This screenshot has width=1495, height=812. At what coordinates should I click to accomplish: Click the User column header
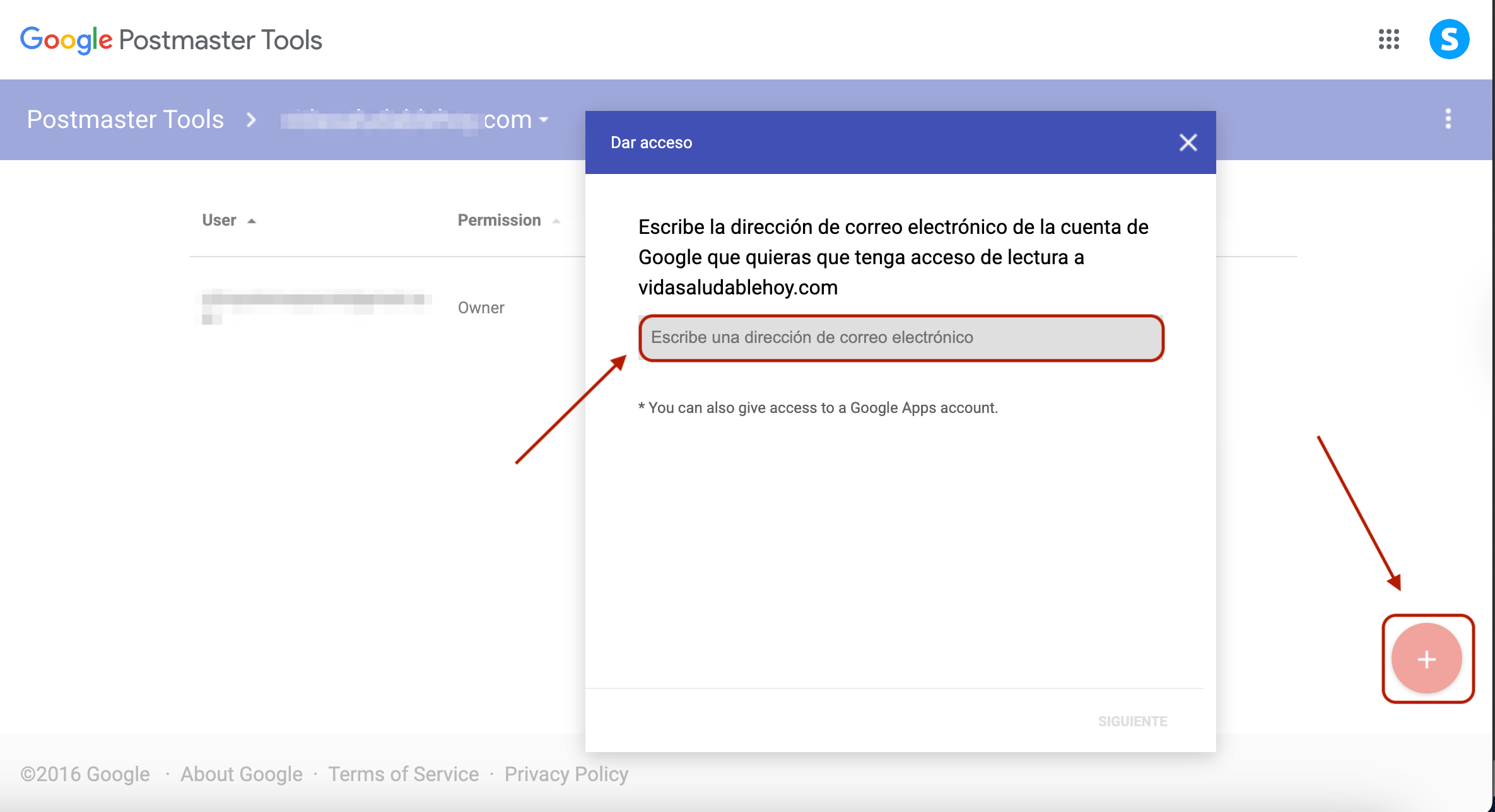coord(219,220)
